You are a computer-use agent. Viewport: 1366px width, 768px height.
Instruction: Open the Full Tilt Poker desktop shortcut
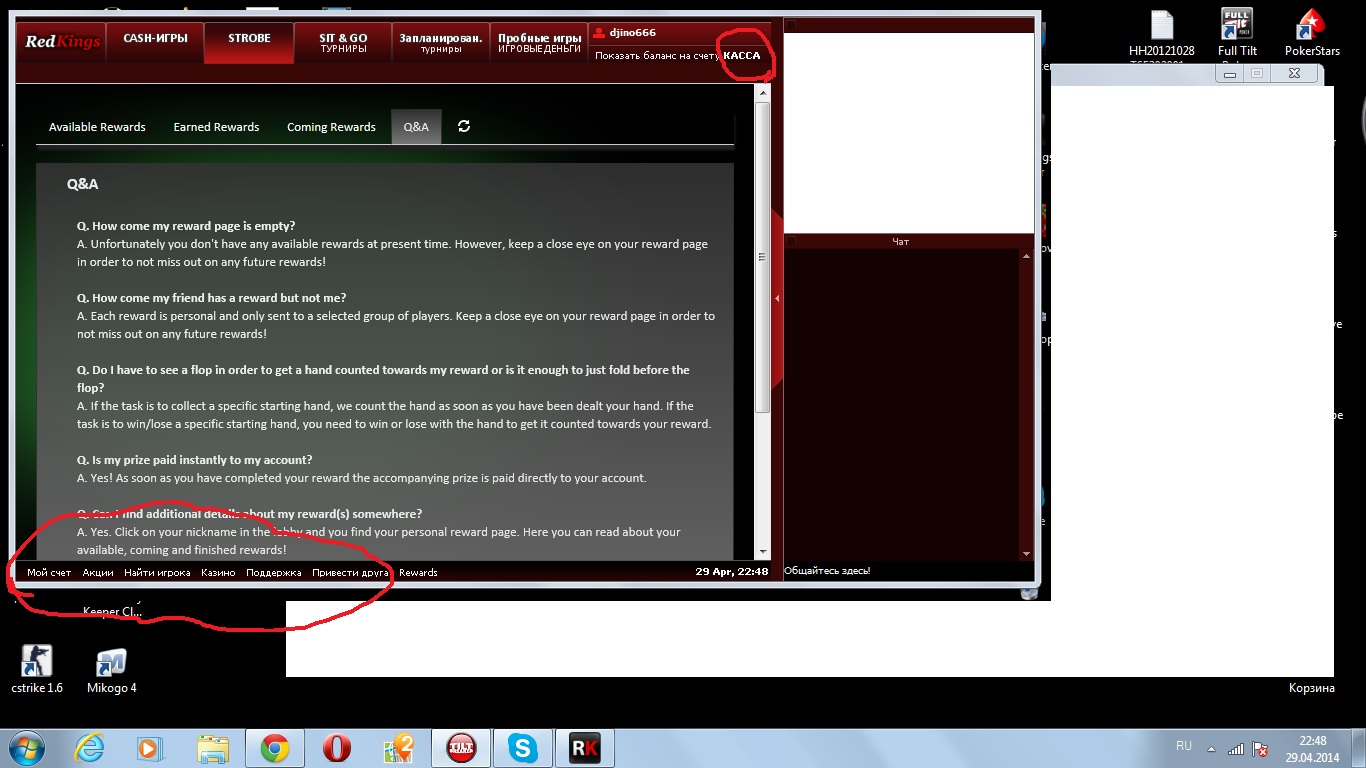[x=1237, y=32]
